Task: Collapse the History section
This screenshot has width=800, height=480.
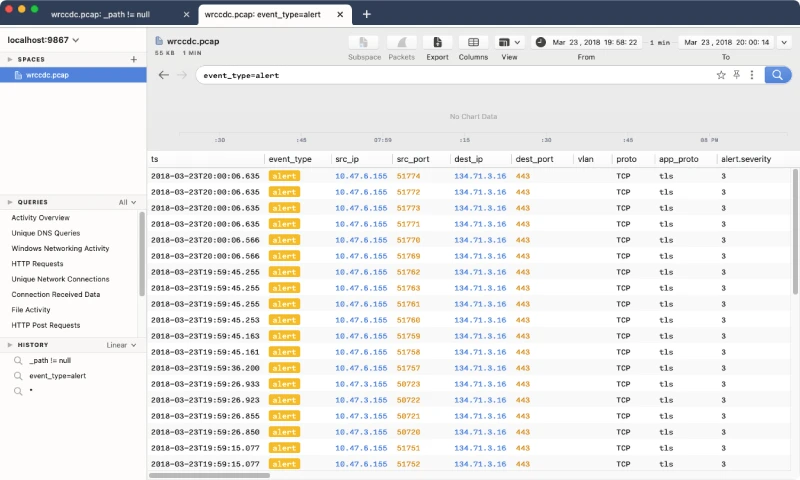Action: [x=10, y=345]
